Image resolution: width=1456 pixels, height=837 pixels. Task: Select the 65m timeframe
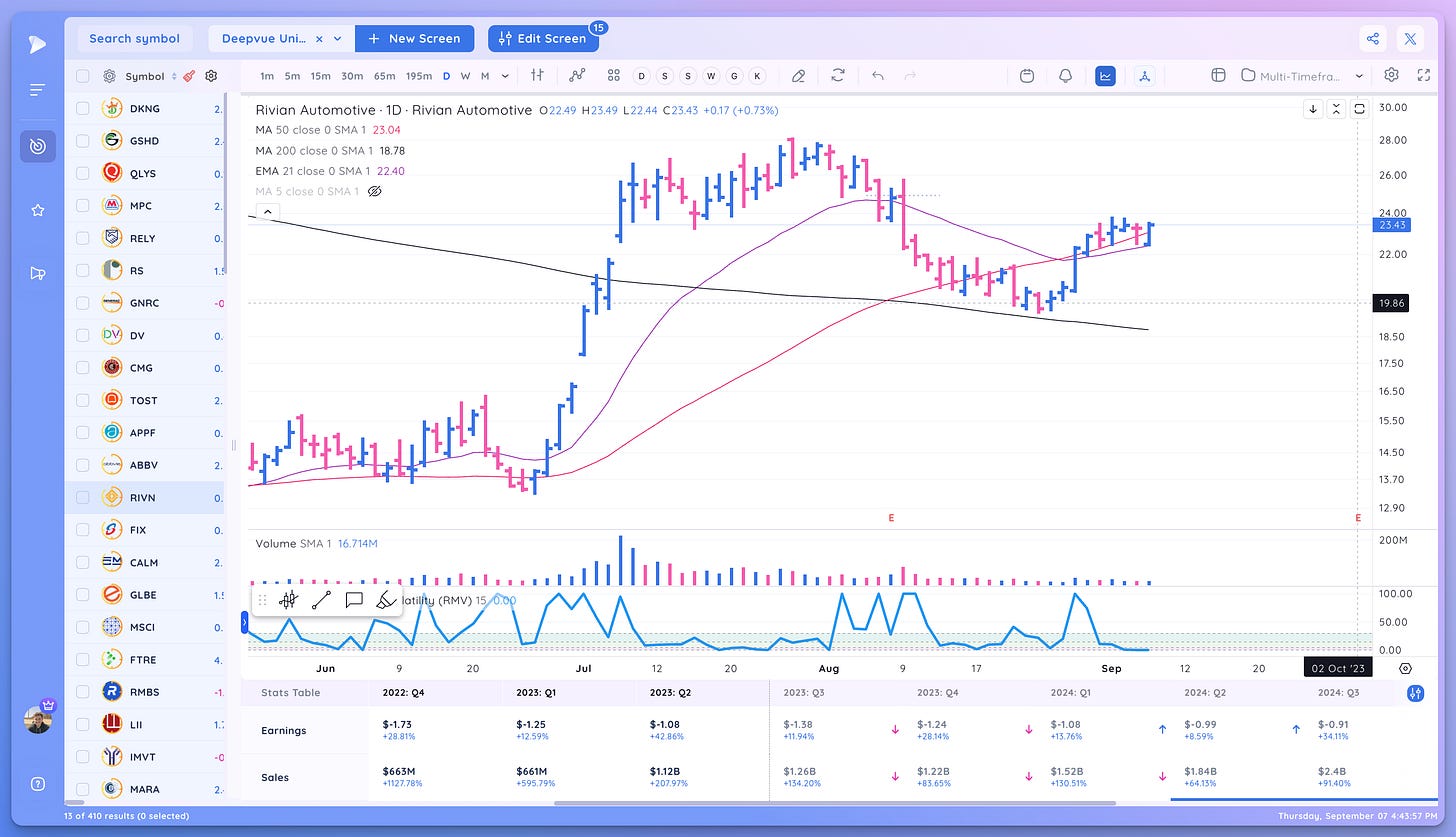[x=384, y=76]
